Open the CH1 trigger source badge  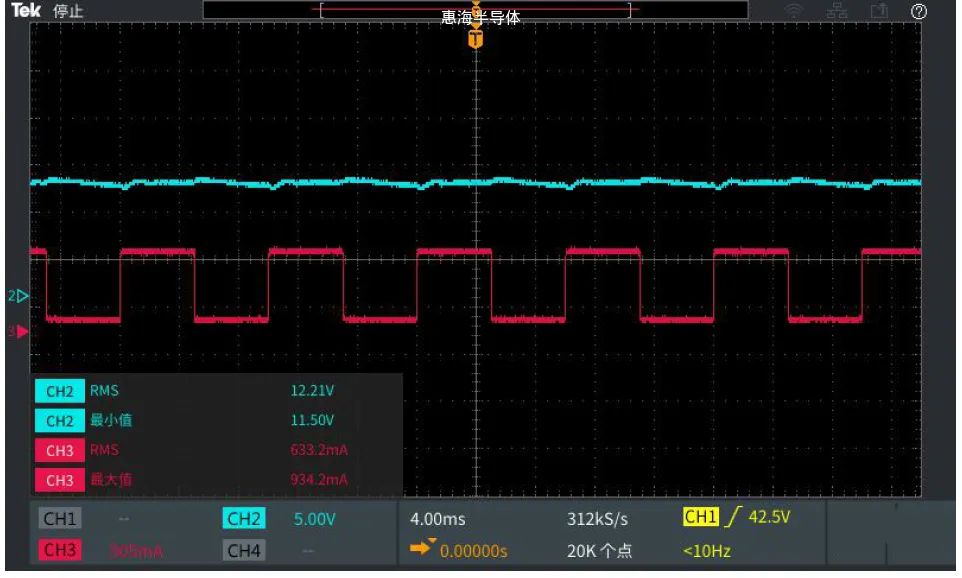point(701,517)
